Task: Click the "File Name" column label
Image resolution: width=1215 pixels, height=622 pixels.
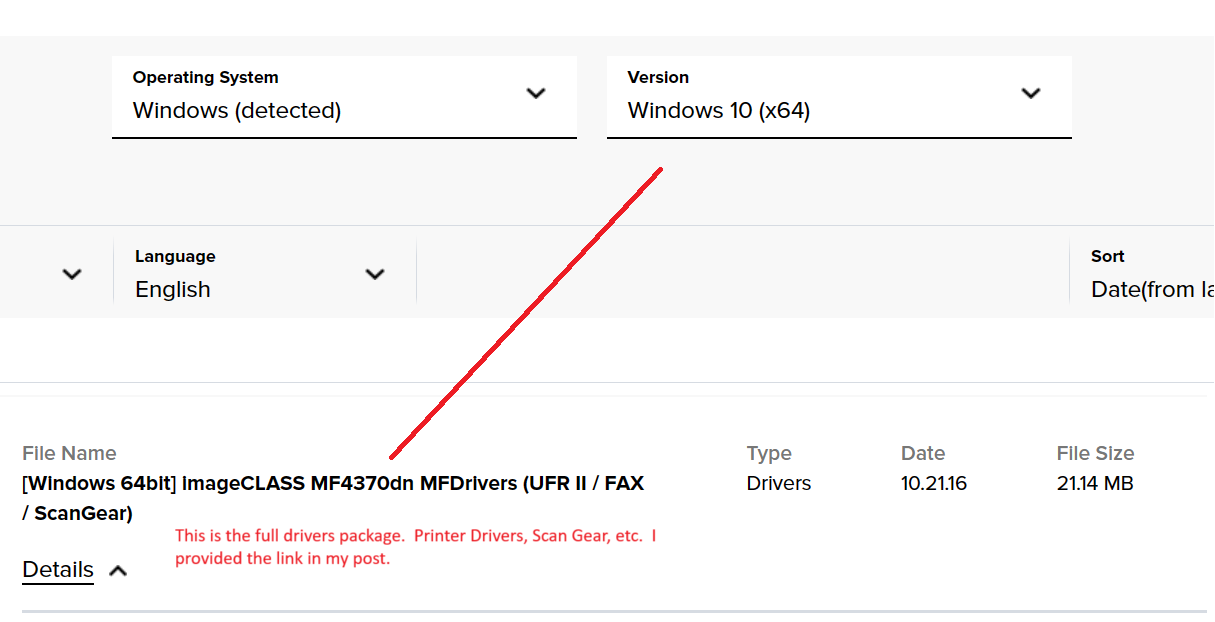Action: tap(69, 454)
